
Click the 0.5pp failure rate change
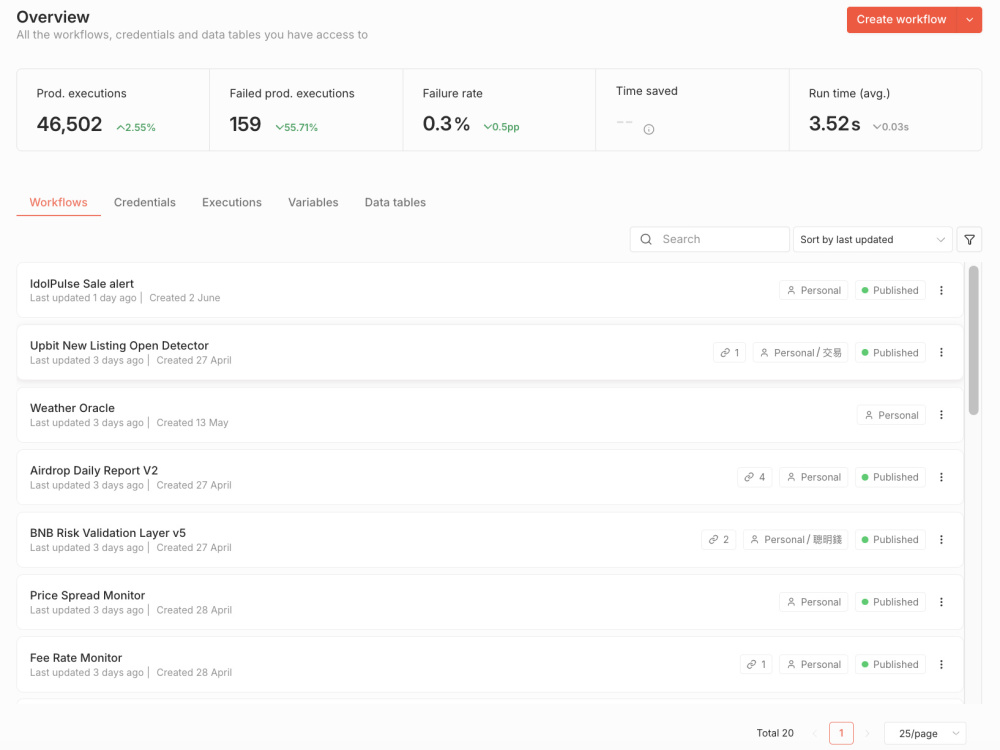coord(501,127)
